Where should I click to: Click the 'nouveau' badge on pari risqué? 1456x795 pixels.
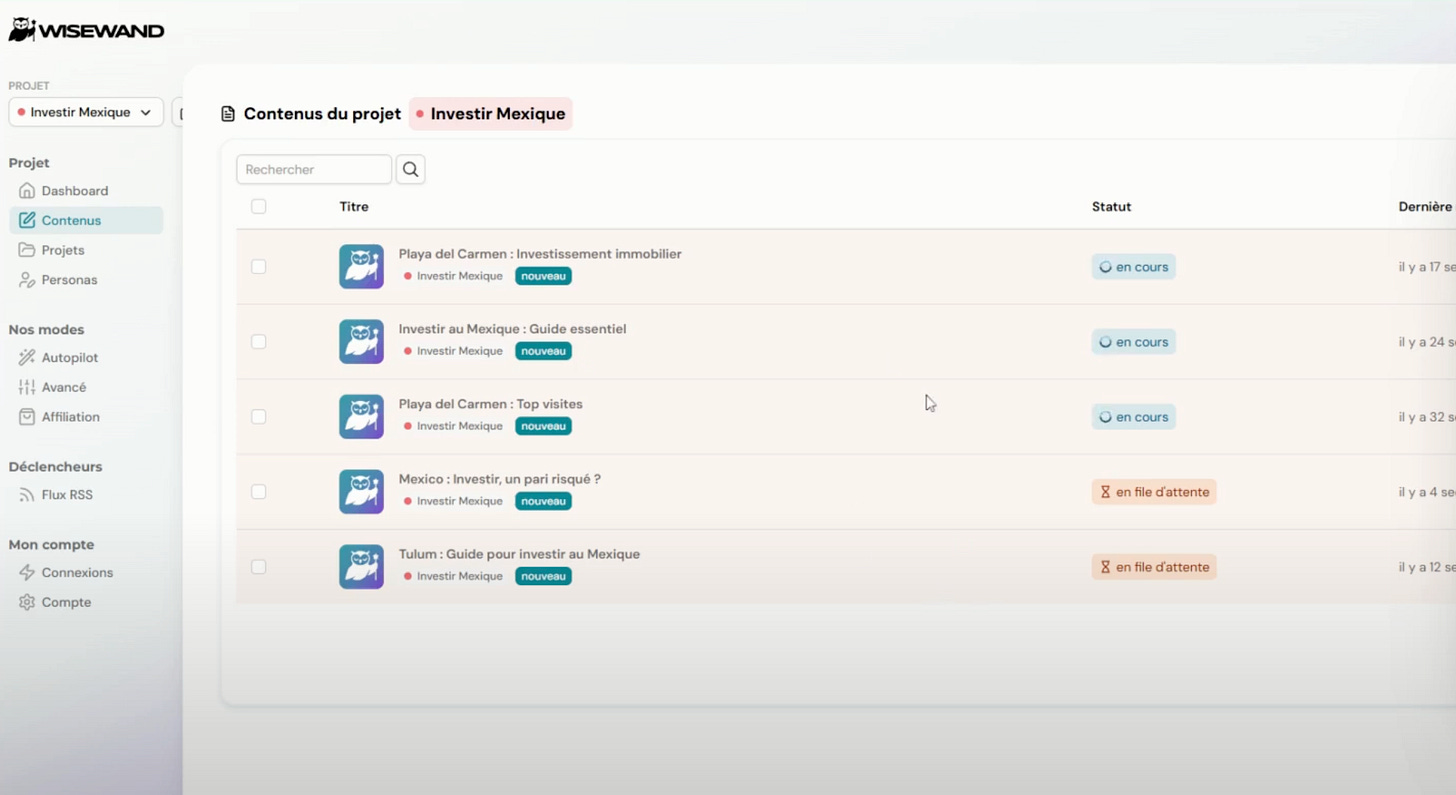(x=543, y=501)
